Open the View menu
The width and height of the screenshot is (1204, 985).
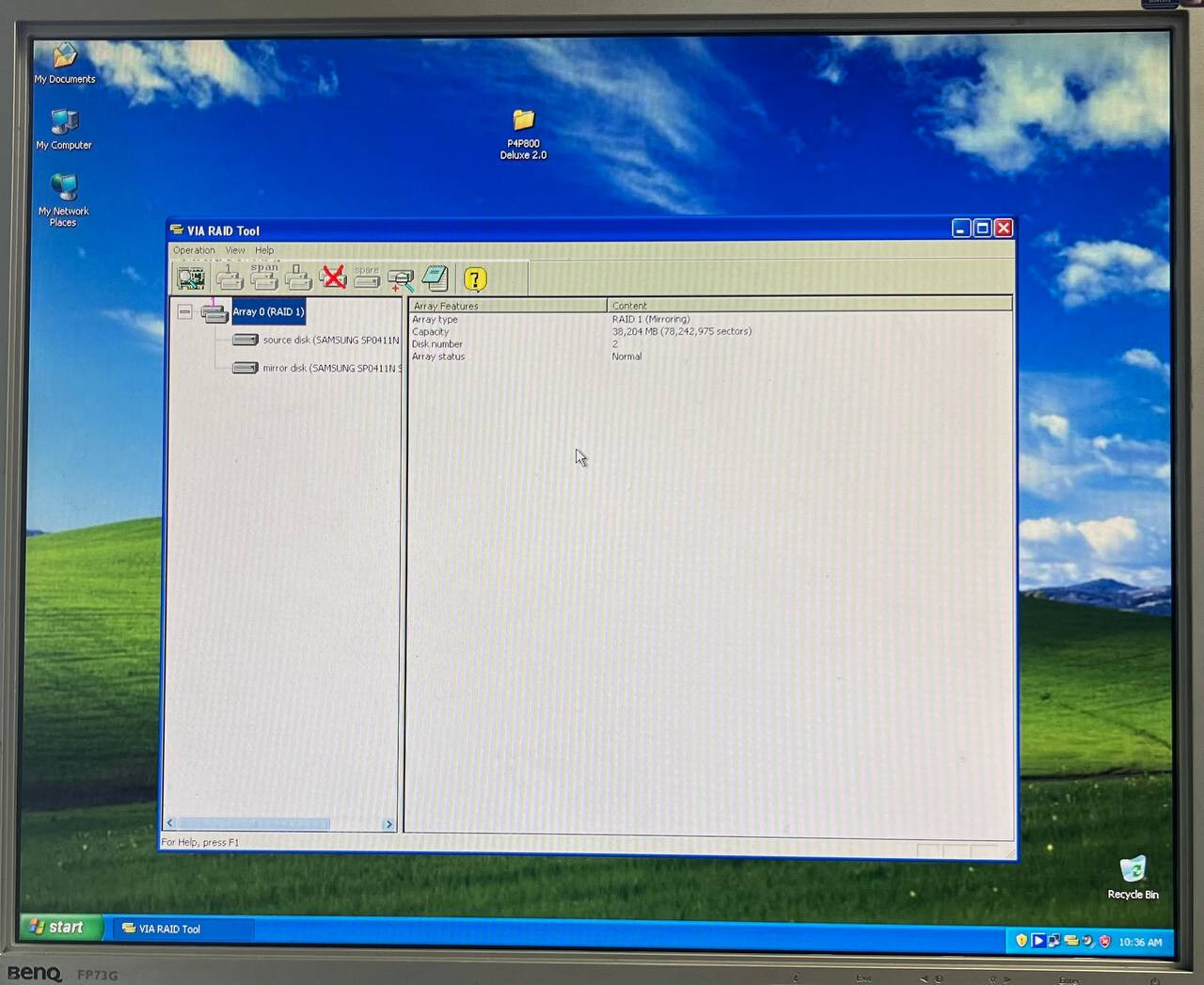tap(235, 250)
